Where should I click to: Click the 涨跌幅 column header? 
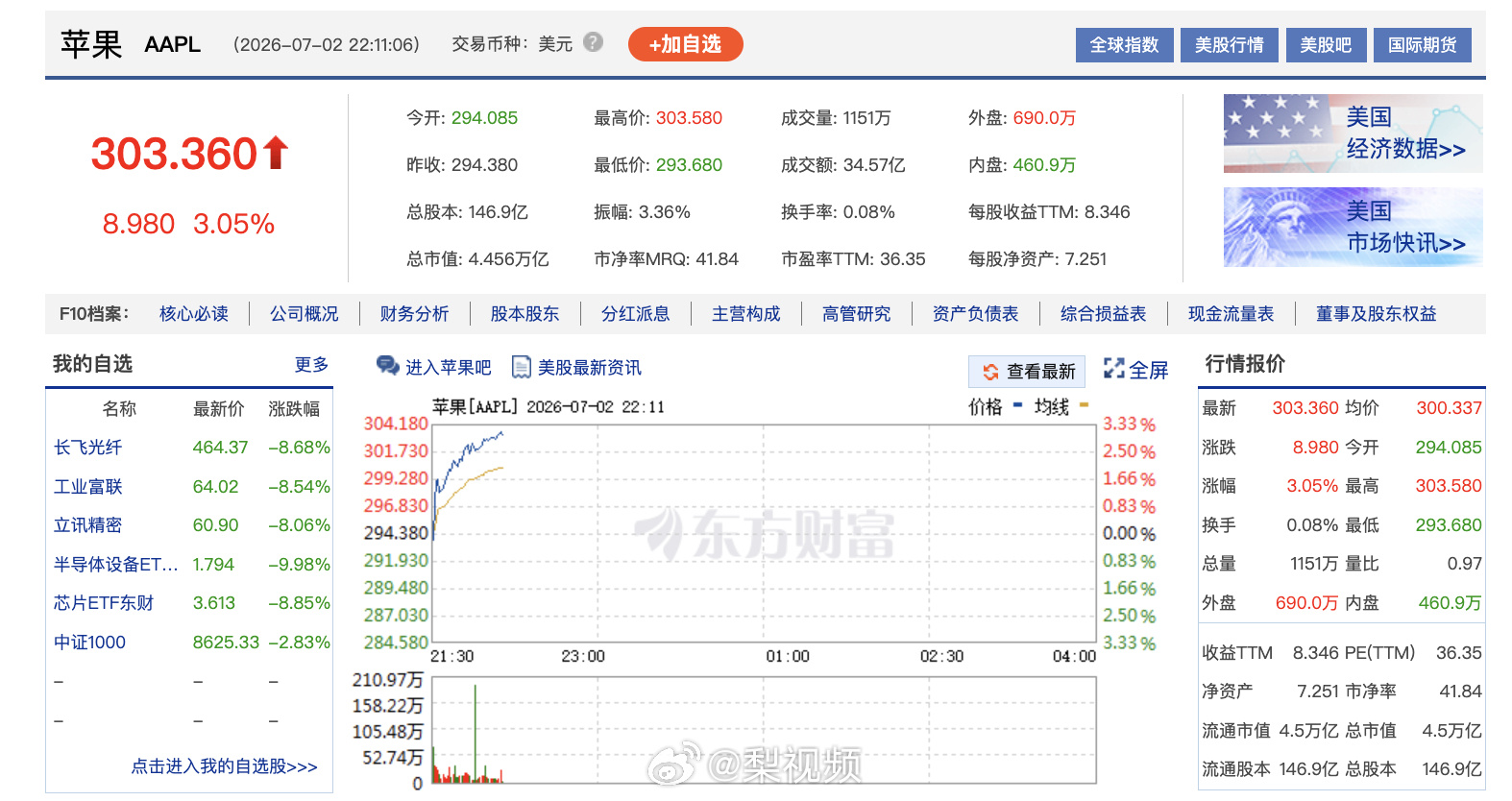pyautogui.click(x=294, y=409)
